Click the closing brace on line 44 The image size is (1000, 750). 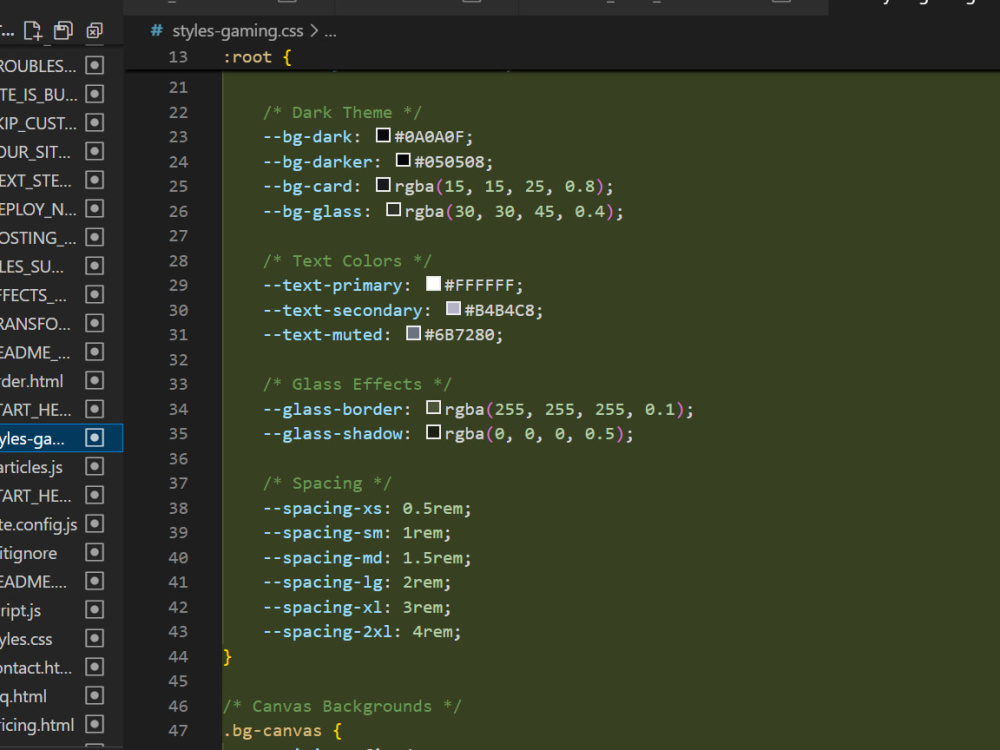tap(228, 656)
